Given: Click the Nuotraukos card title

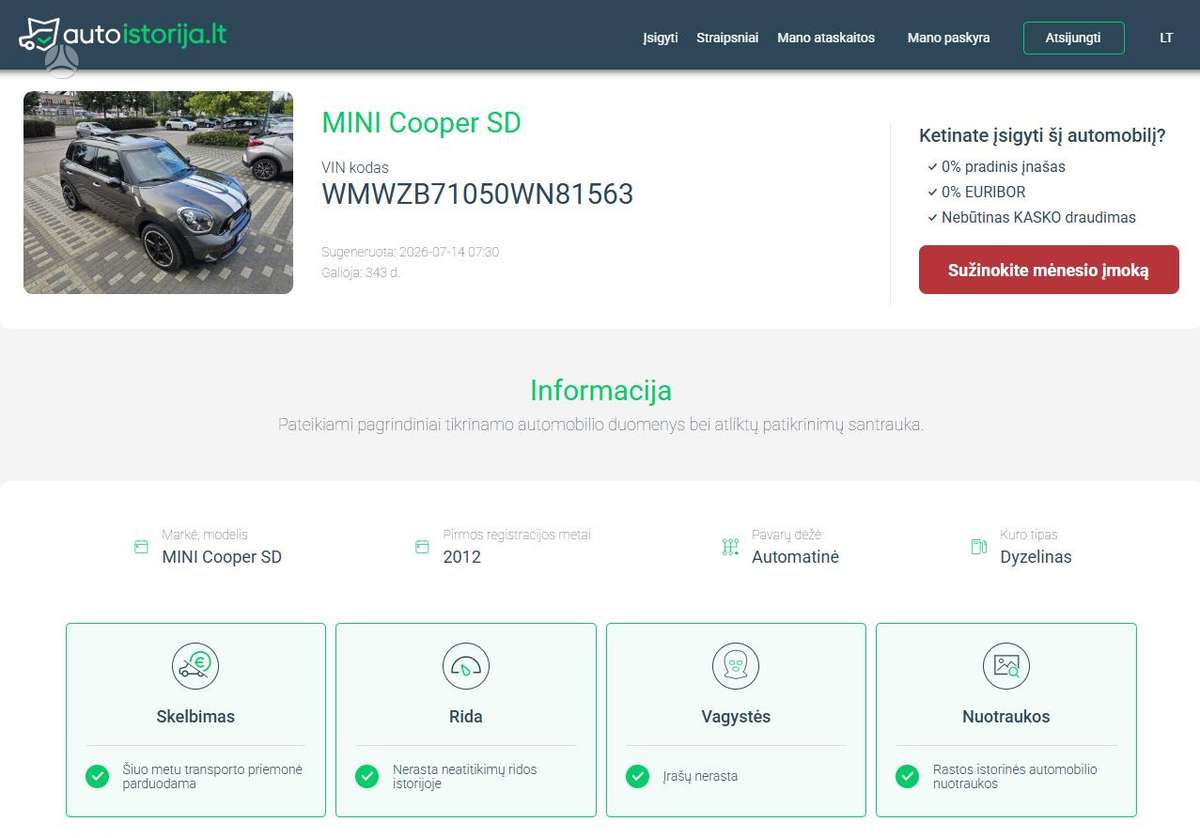Looking at the screenshot, I should 1006,716.
